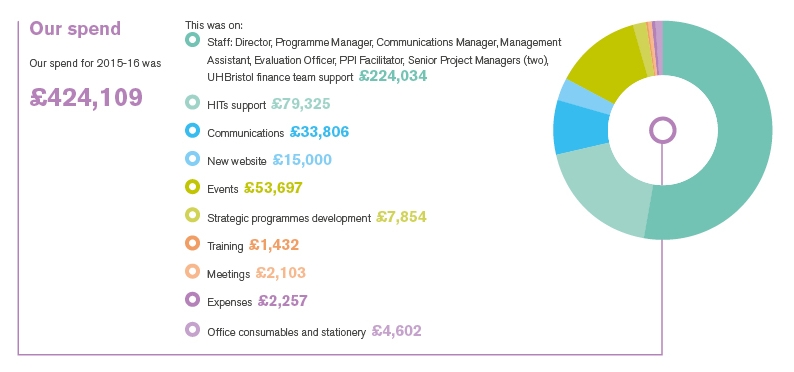This screenshot has width=794, height=372.
Task: Click the £224,034 staff amount
Action: pos(393,76)
